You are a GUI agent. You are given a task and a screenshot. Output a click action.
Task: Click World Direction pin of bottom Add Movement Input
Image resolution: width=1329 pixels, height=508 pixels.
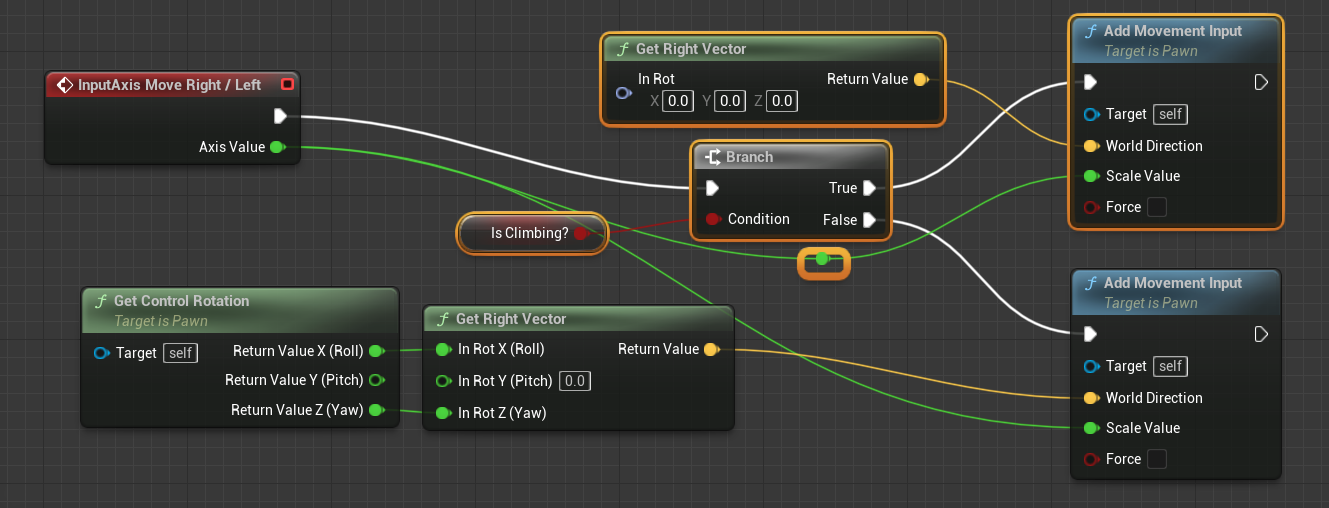1091,398
